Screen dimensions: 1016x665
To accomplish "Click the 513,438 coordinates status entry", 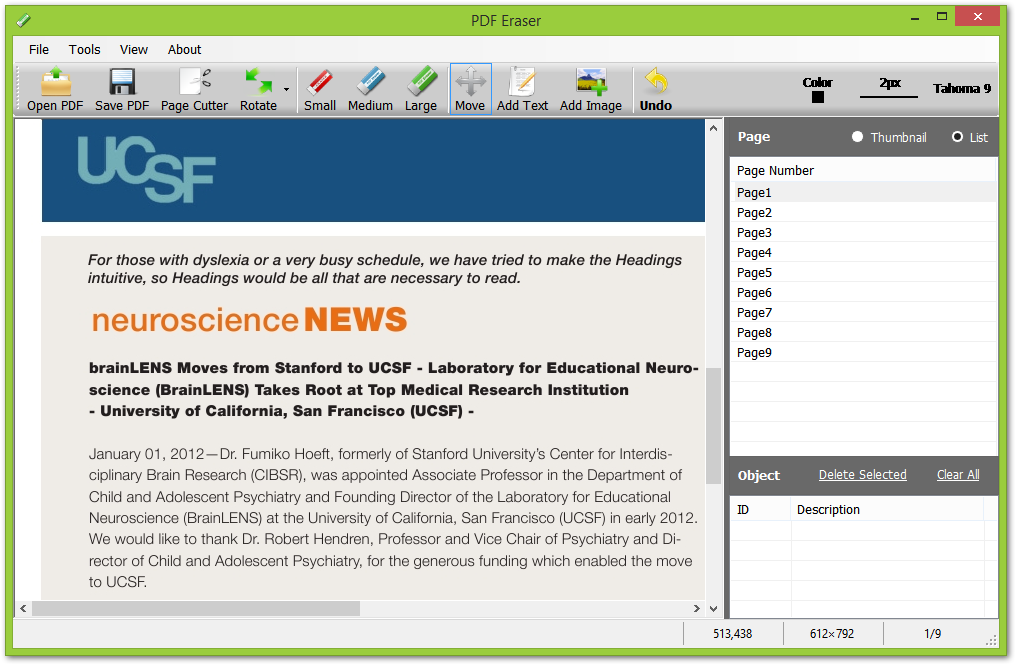I will coord(733,634).
